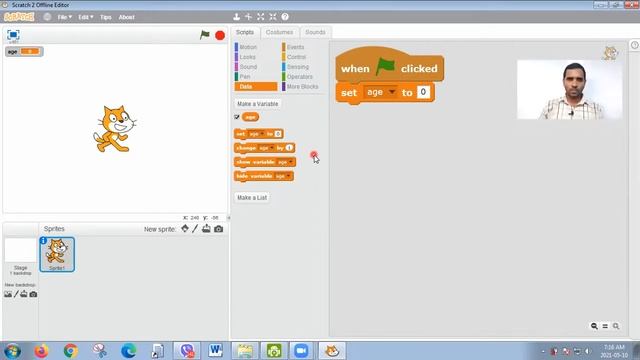Image resolution: width=640 pixels, height=360 pixels.
Task: Choose sprite from library icon
Action: tap(185, 229)
